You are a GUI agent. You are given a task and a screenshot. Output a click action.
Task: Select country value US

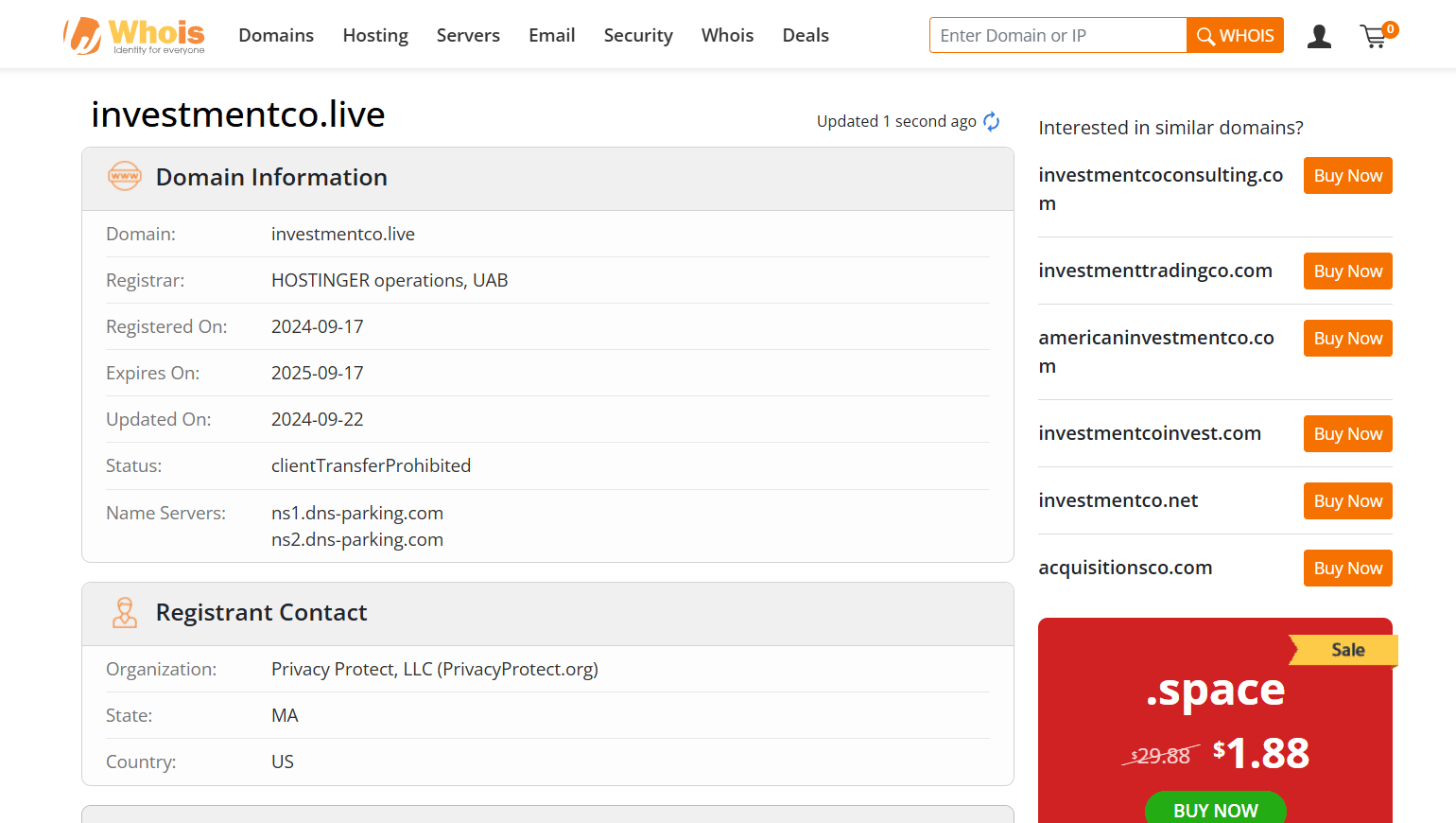pos(283,762)
